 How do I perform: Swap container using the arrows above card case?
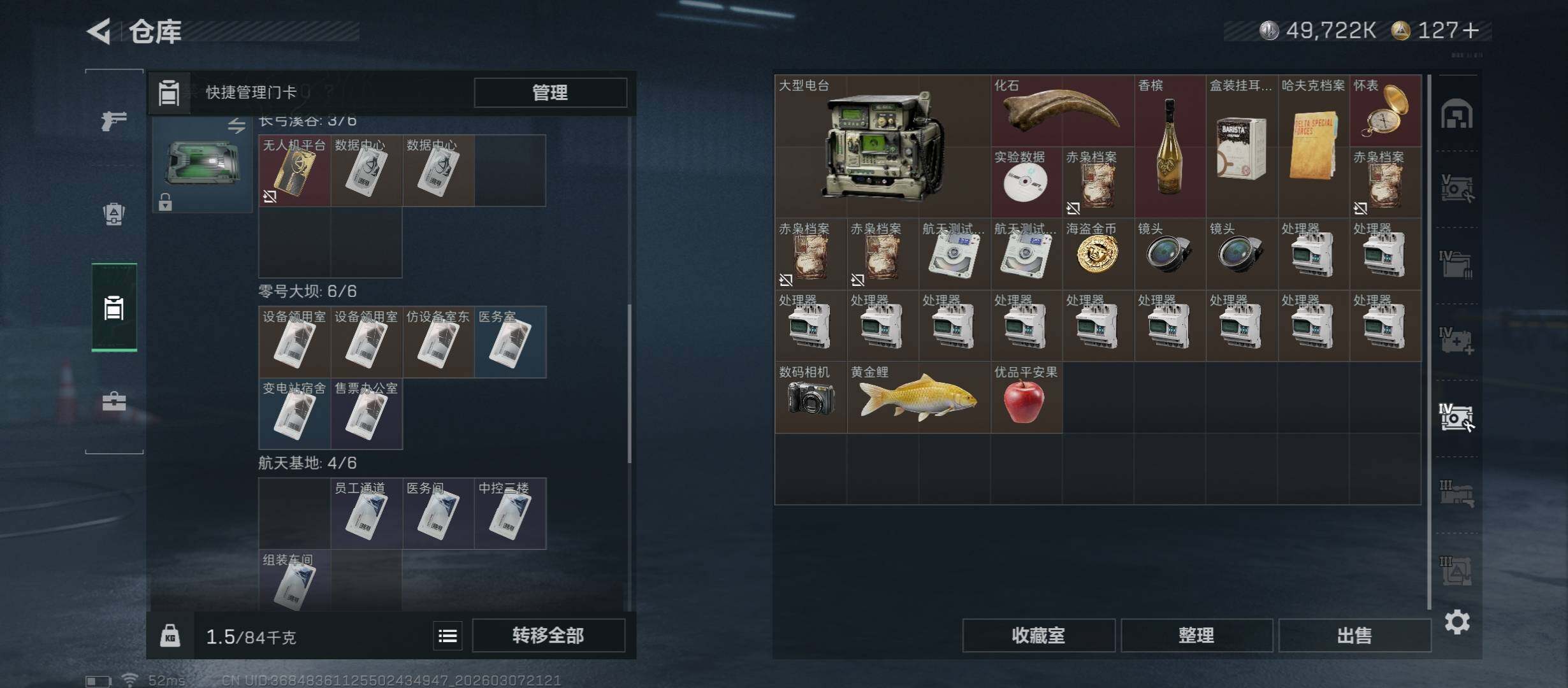(236, 125)
